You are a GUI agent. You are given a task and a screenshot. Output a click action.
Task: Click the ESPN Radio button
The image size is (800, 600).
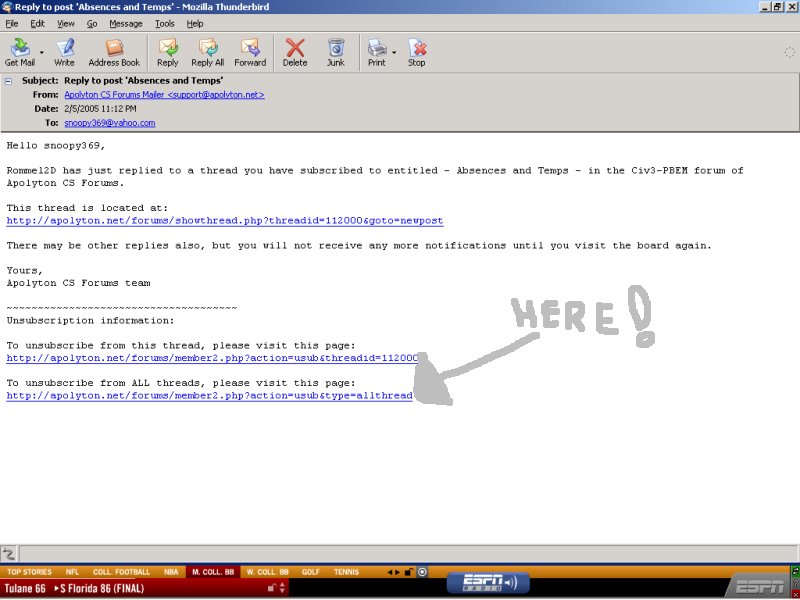click(x=488, y=583)
